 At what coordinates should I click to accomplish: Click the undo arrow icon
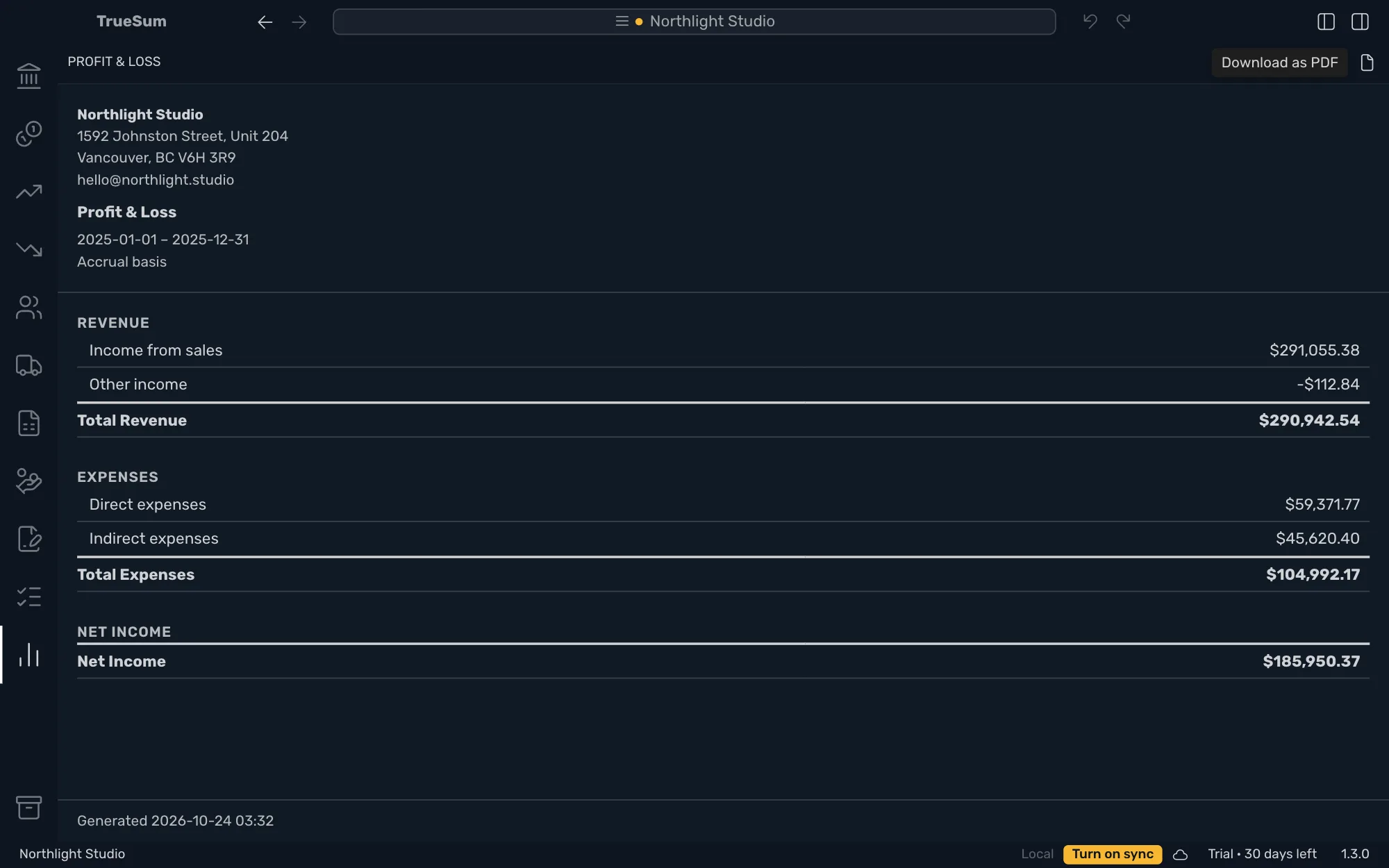point(1090,22)
